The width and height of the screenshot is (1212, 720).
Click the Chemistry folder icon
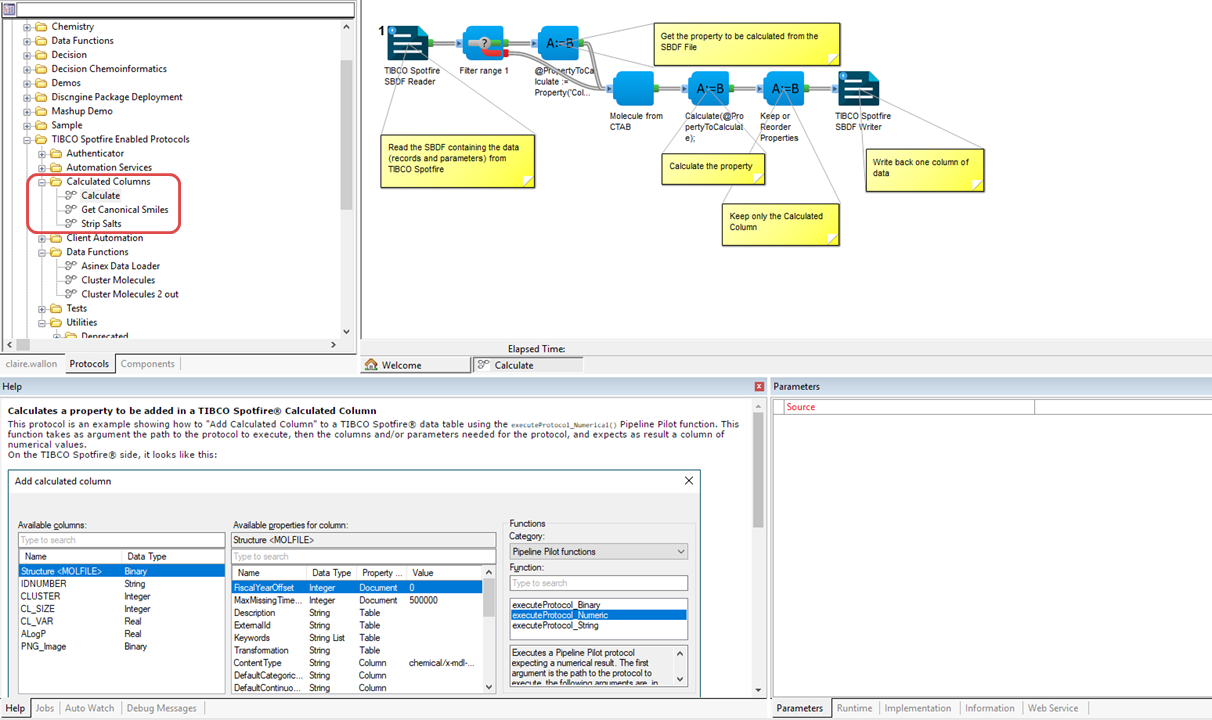coord(41,27)
